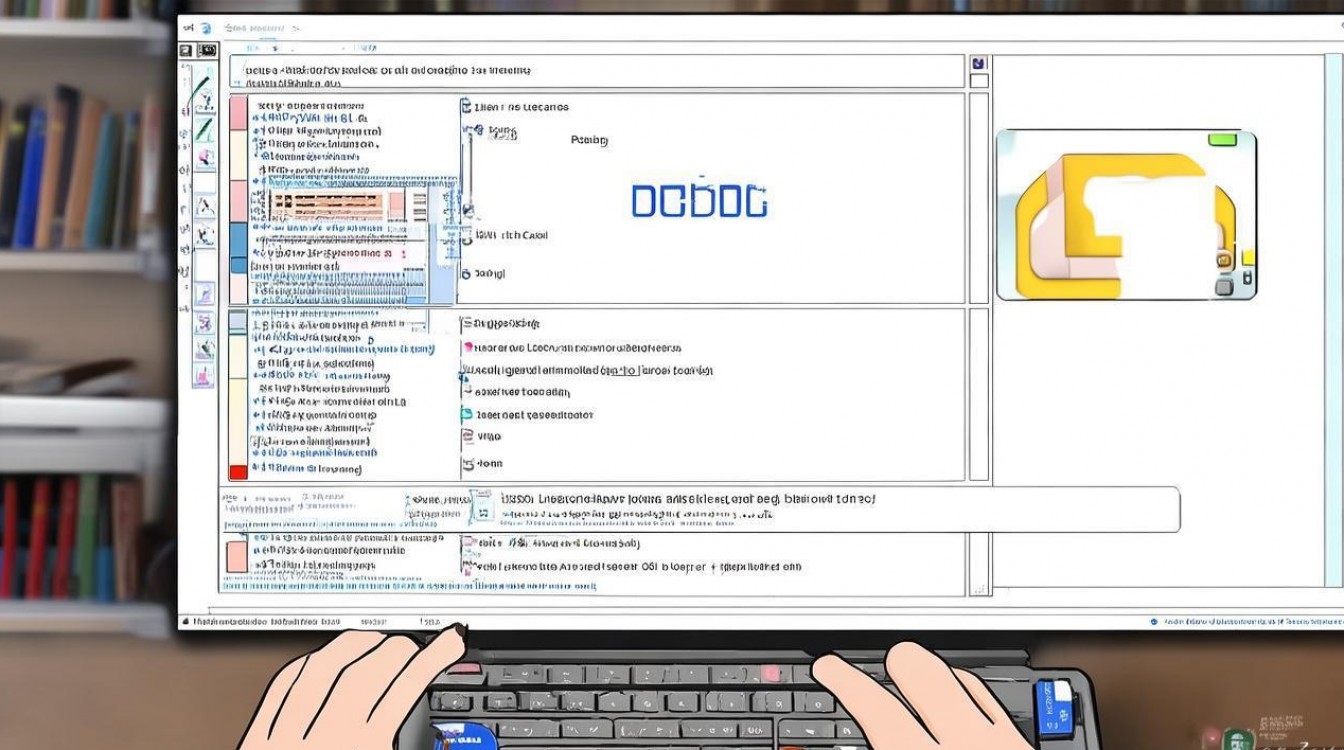
Task: Pick the solid blue swatch in the color strip
Action: (238, 240)
